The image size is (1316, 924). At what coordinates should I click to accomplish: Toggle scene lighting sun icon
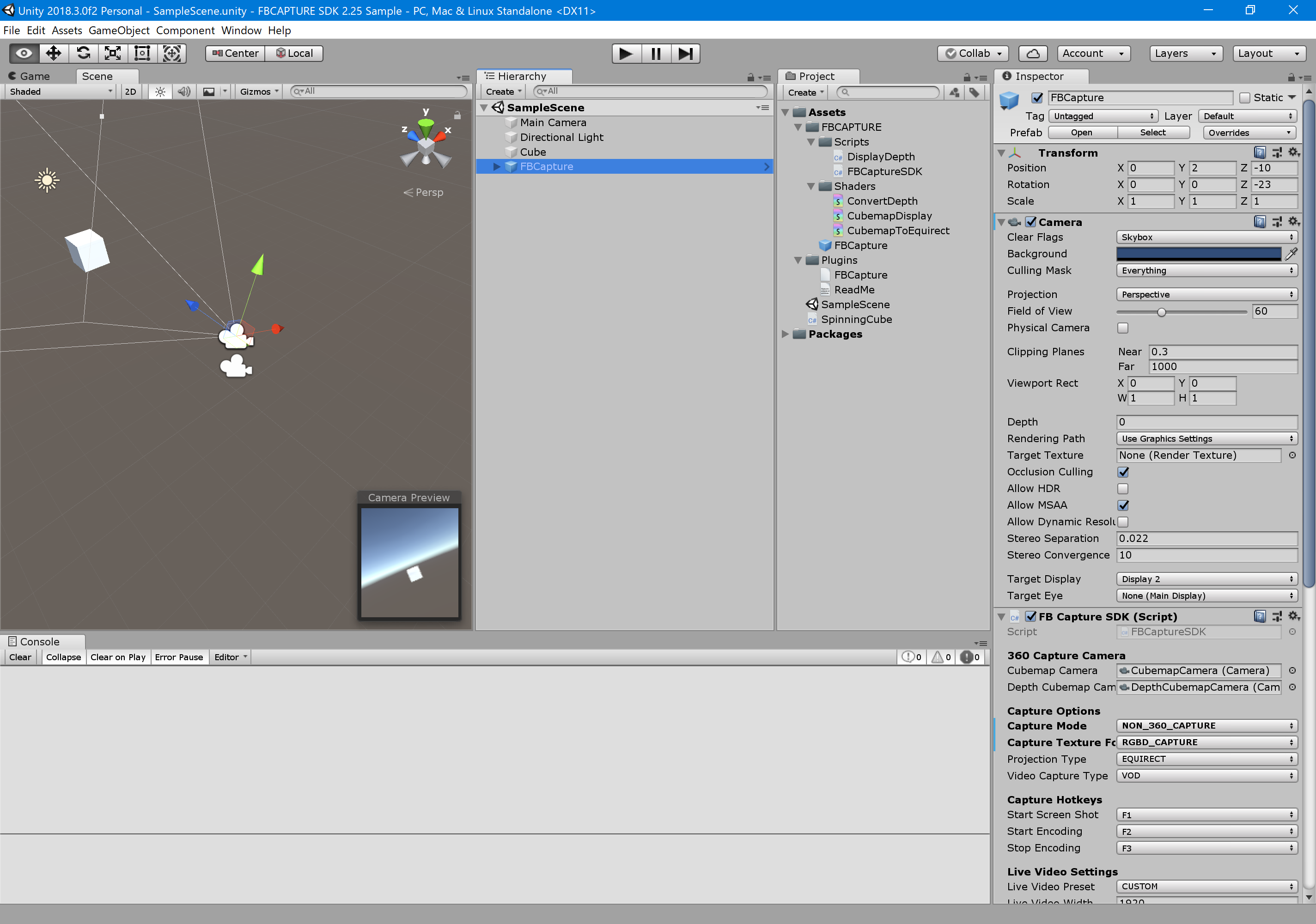[x=160, y=92]
